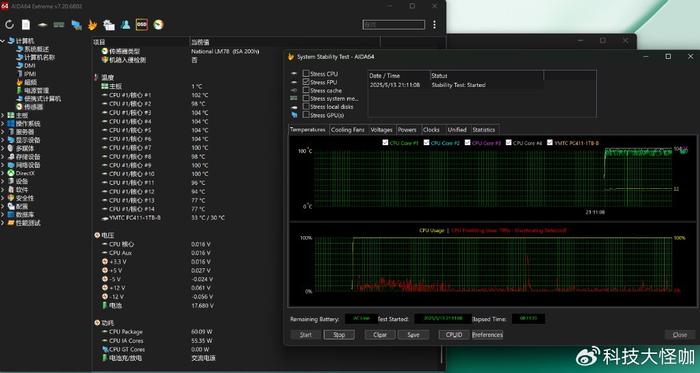Open the IPMI tree entry
This screenshot has width=700, height=373.
click(30, 74)
